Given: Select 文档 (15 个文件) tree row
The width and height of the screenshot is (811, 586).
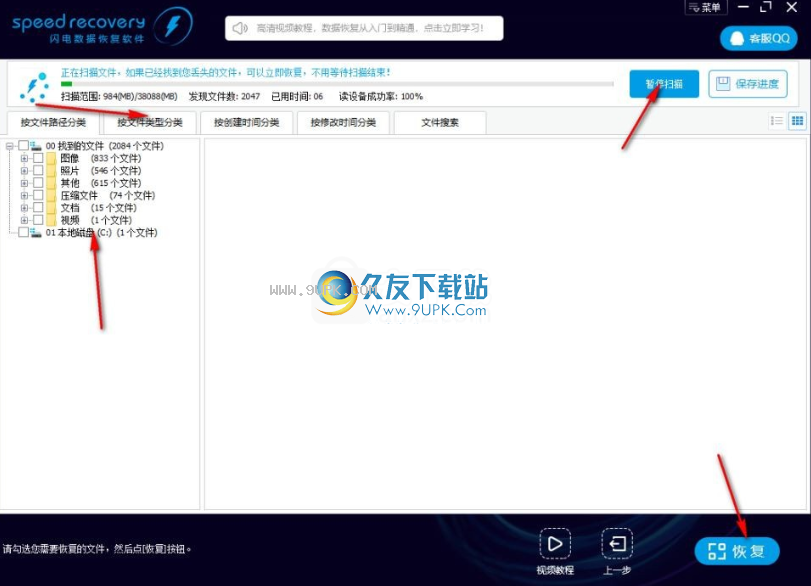Looking at the screenshot, I should tap(98, 208).
